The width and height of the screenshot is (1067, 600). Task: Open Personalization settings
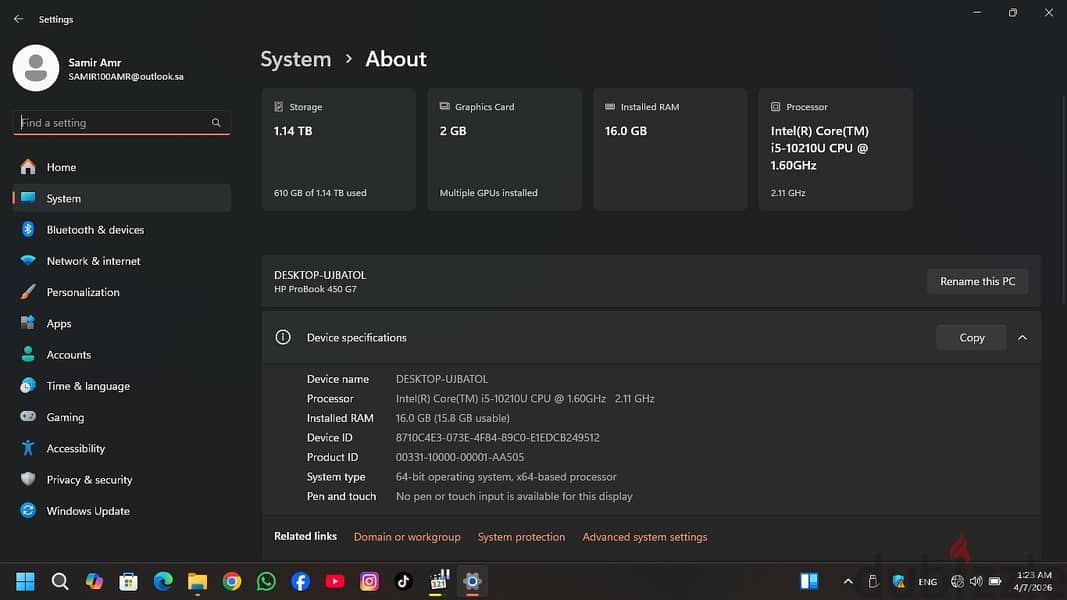click(121, 292)
